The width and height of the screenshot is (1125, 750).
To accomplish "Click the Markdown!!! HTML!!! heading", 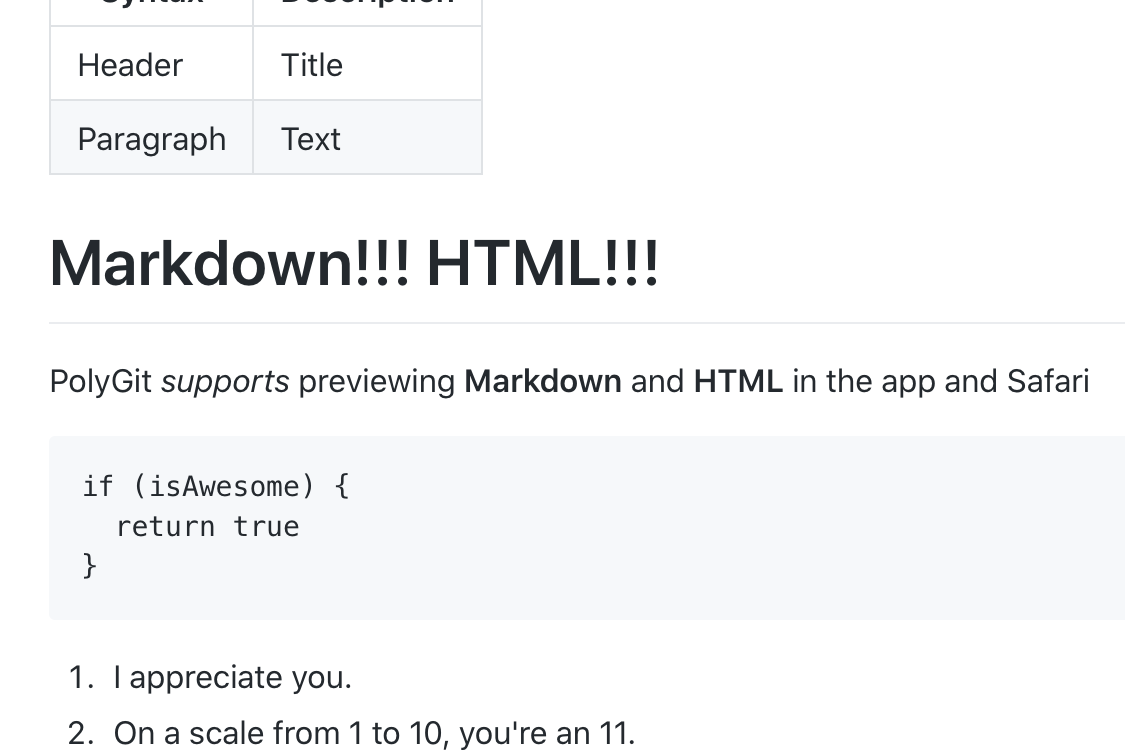I will point(354,264).
